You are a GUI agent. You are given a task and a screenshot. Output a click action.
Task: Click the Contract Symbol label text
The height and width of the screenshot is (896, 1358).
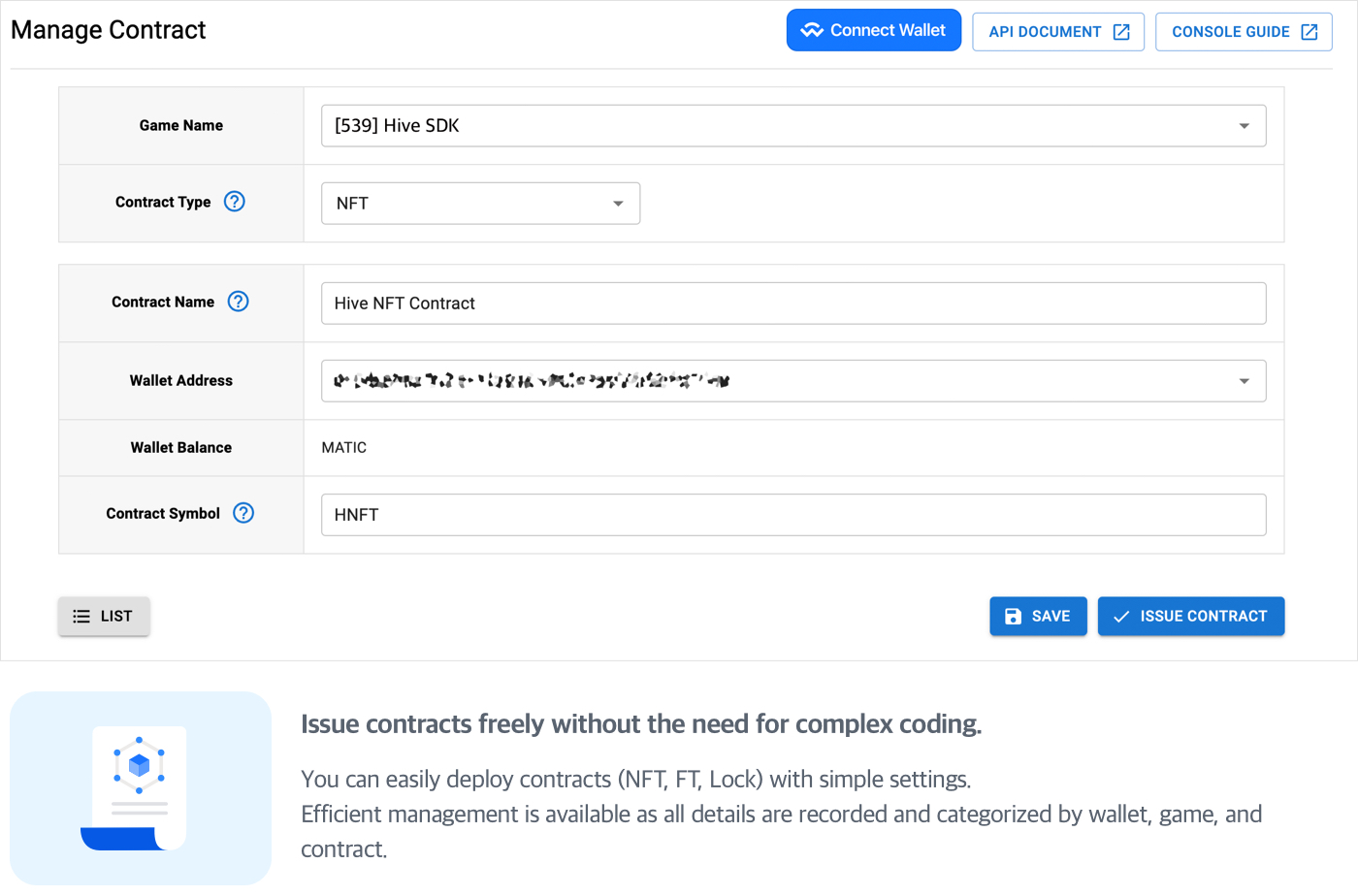click(x=163, y=514)
